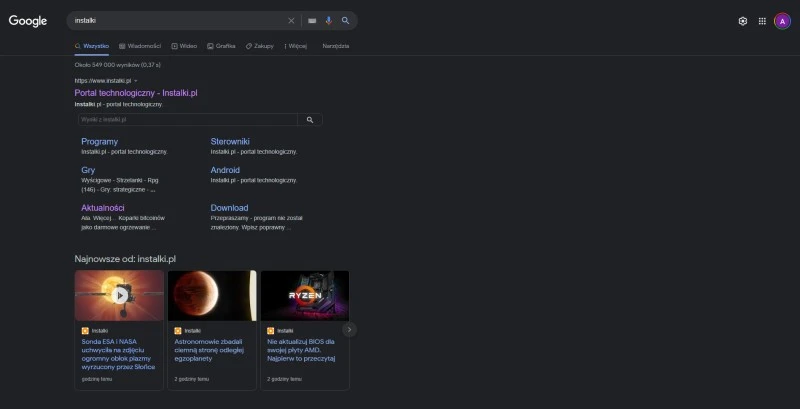This screenshot has width=800, height=409.
Task: Click the magnifier icon in the Google search bar
Action: (346, 20)
